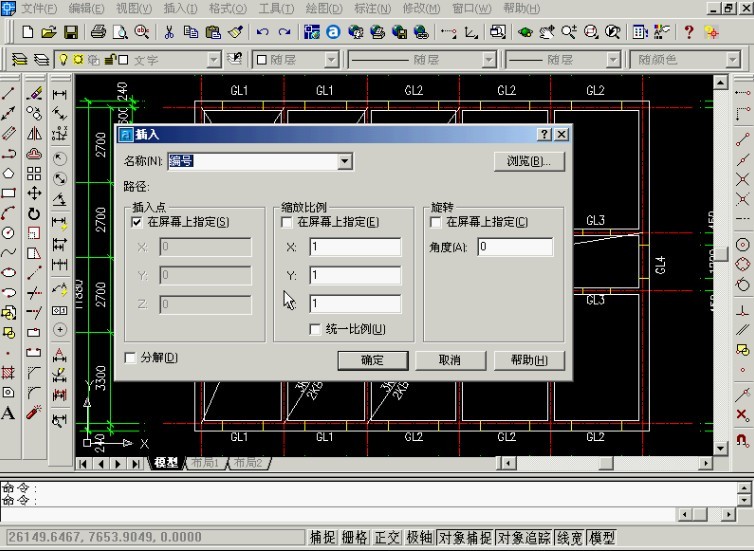Click the Open file folder icon

tap(49, 32)
